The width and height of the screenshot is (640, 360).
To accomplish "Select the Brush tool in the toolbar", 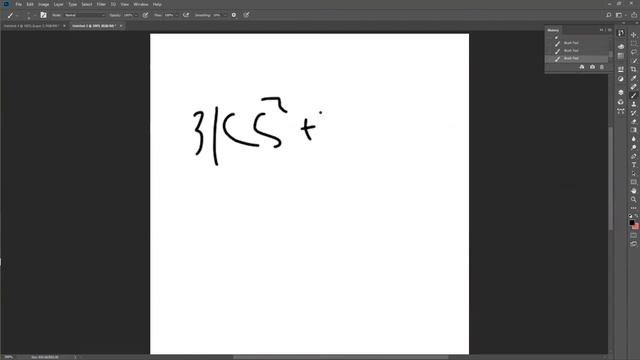I will (x=633, y=95).
